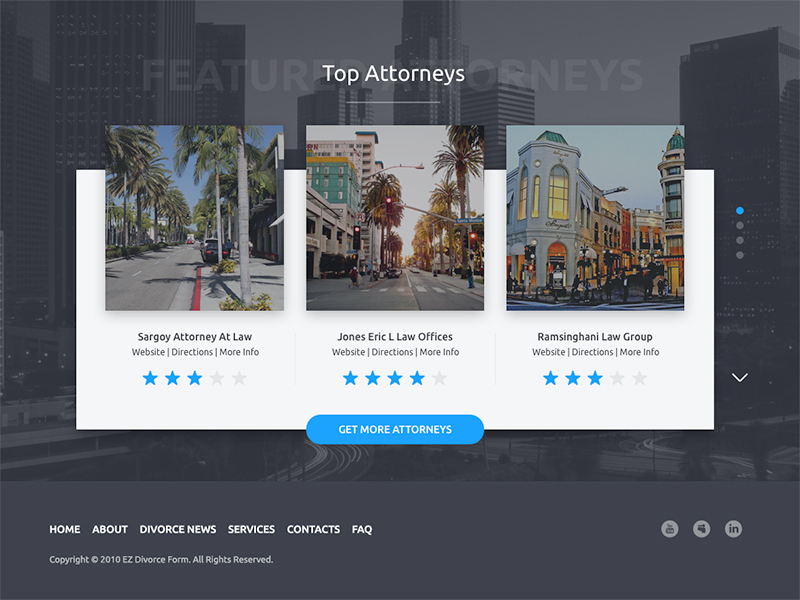The height and width of the screenshot is (600, 800).
Task: Click the first star under Jones Eric L Law Offices
Action: tap(350, 378)
